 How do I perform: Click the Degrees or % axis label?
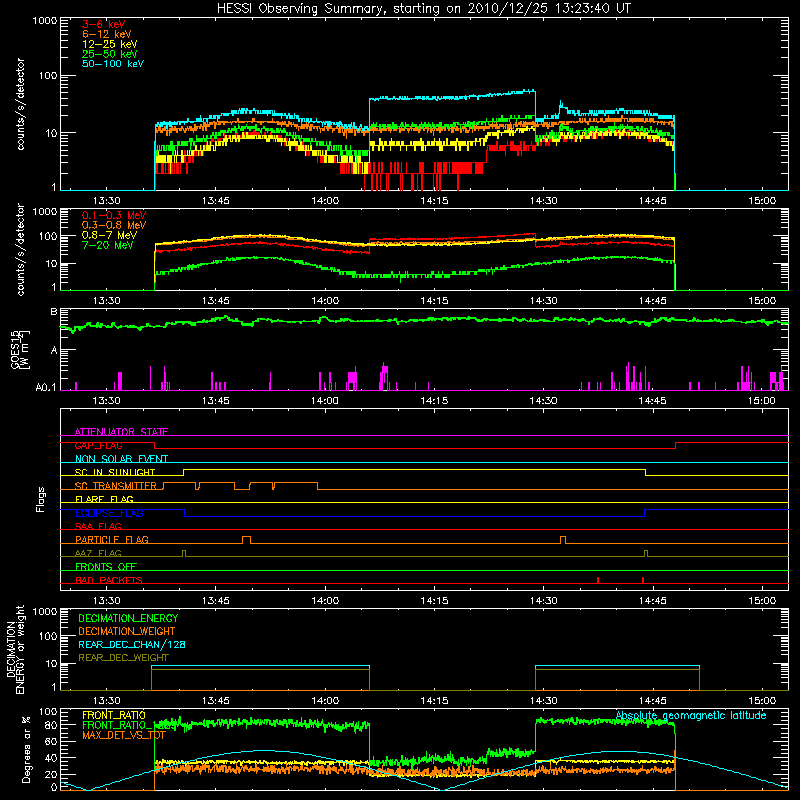26,749
